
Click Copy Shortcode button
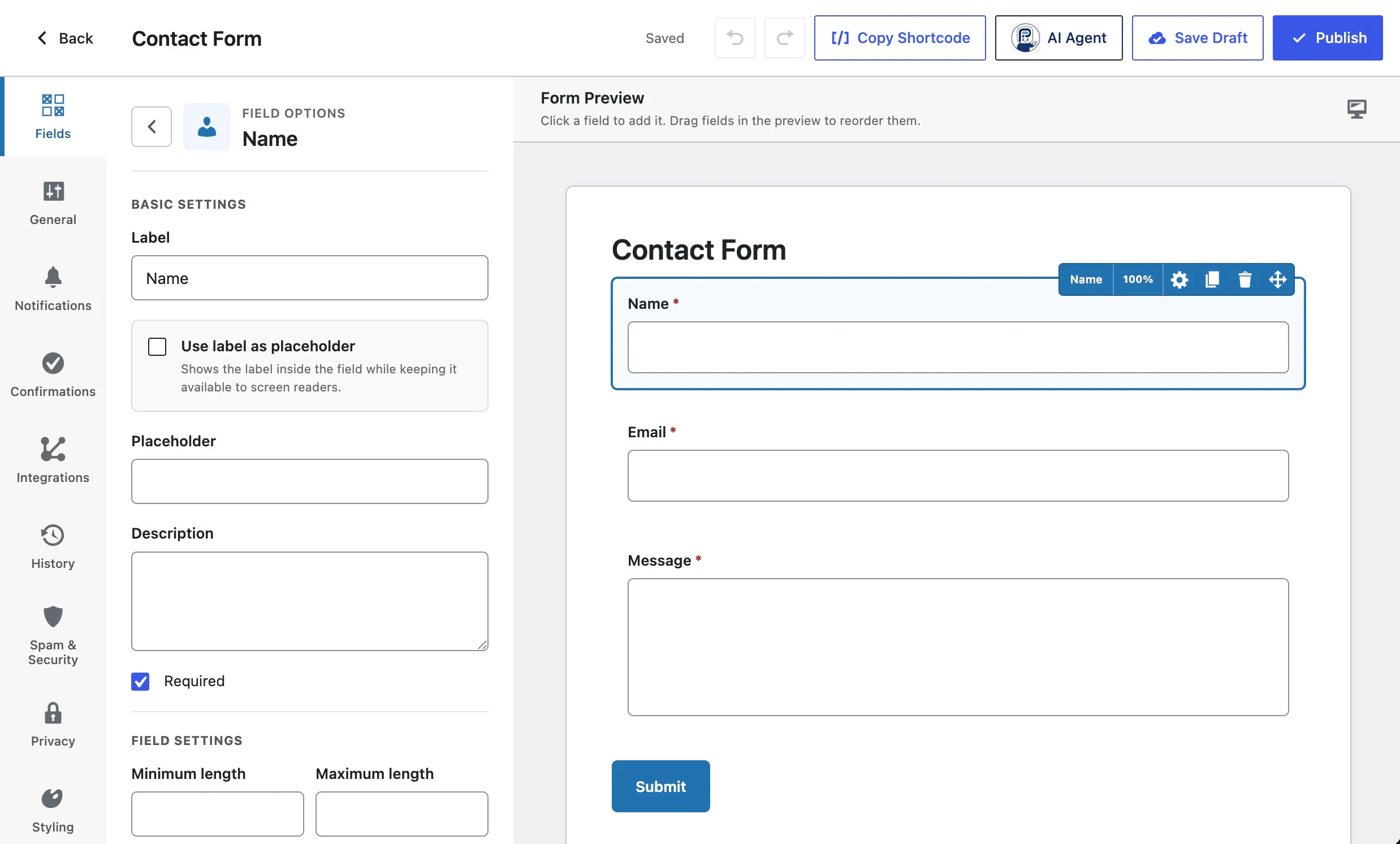(900, 38)
